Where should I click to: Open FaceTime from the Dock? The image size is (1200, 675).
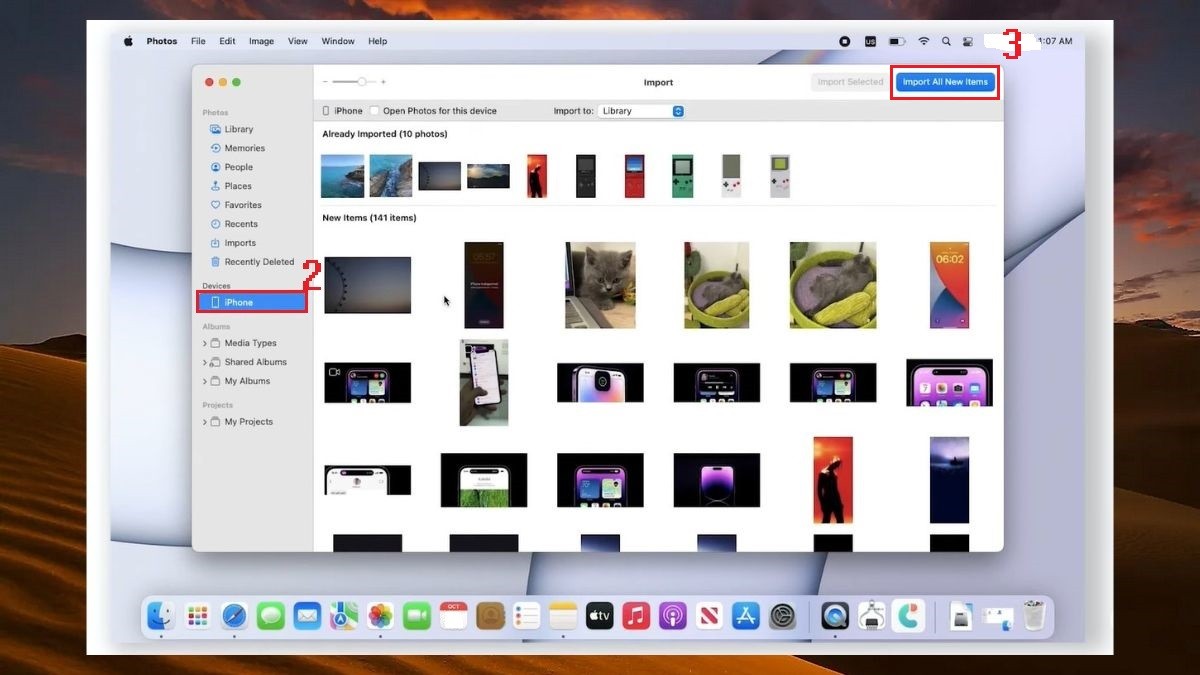click(x=417, y=616)
